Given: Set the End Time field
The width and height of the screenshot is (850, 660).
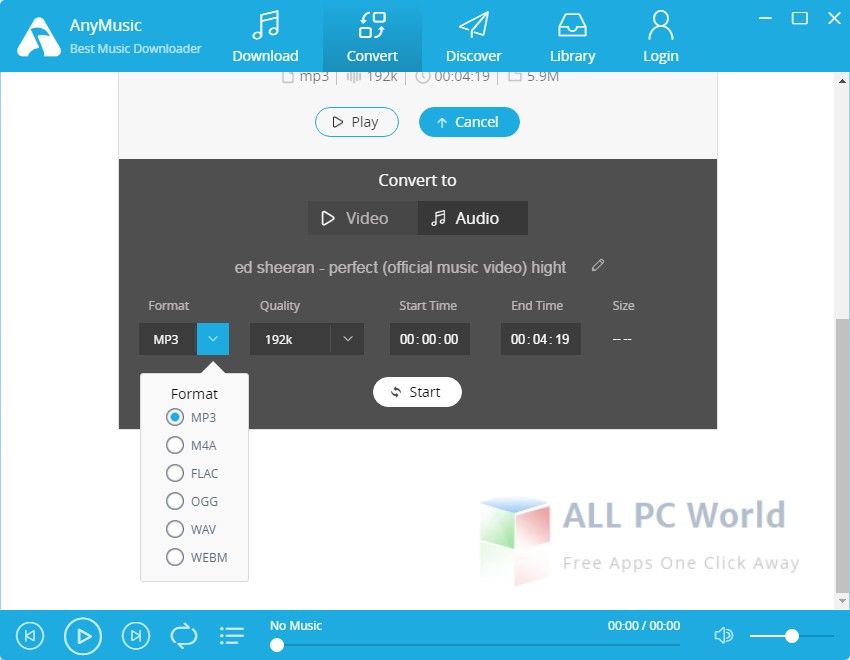Looking at the screenshot, I should click(x=540, y=339).
